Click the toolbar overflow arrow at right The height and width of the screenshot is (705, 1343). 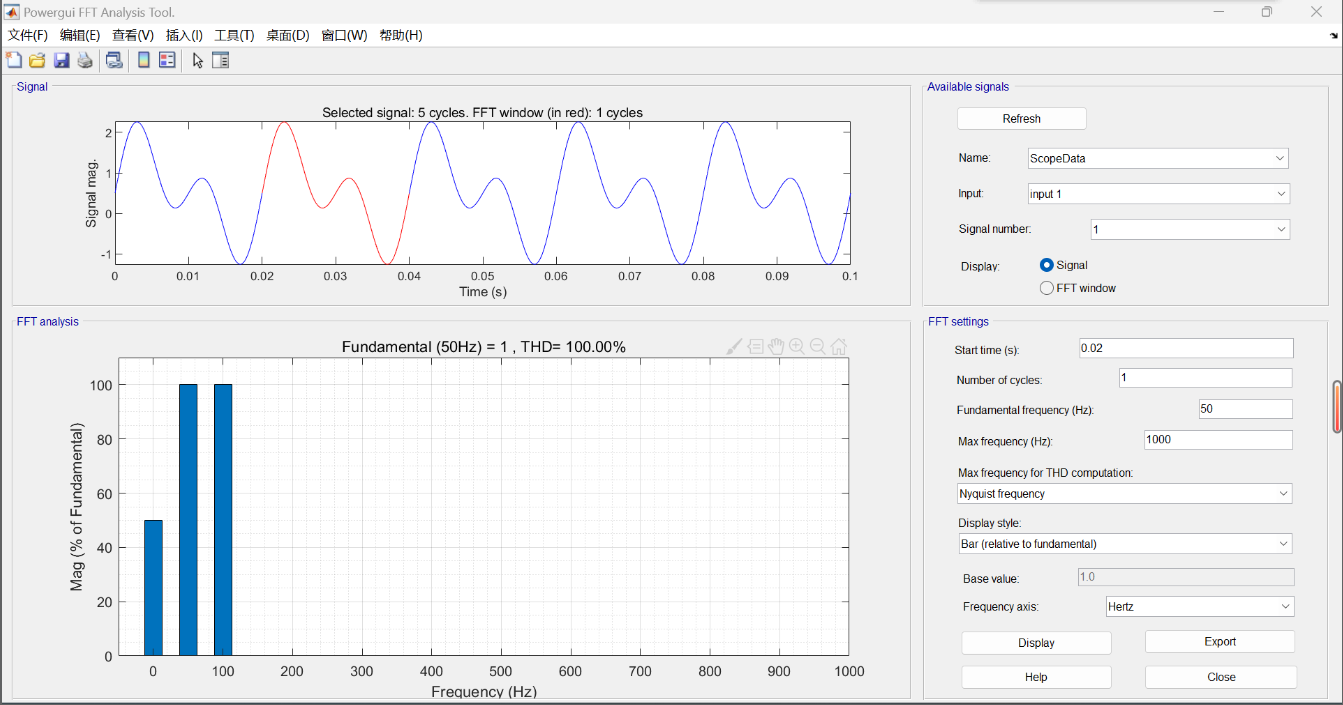1335,35
